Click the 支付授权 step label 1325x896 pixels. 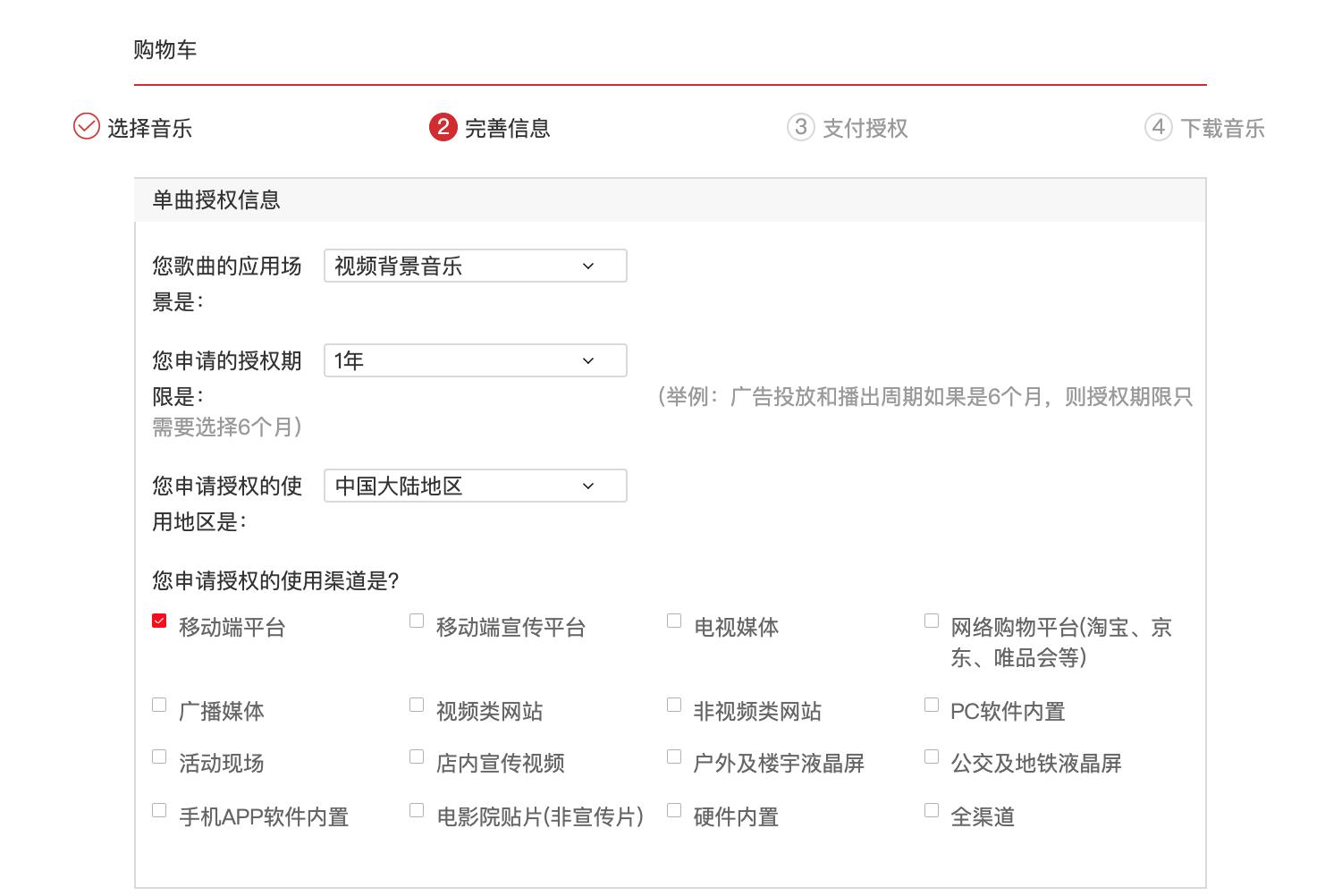pos(863,128)
